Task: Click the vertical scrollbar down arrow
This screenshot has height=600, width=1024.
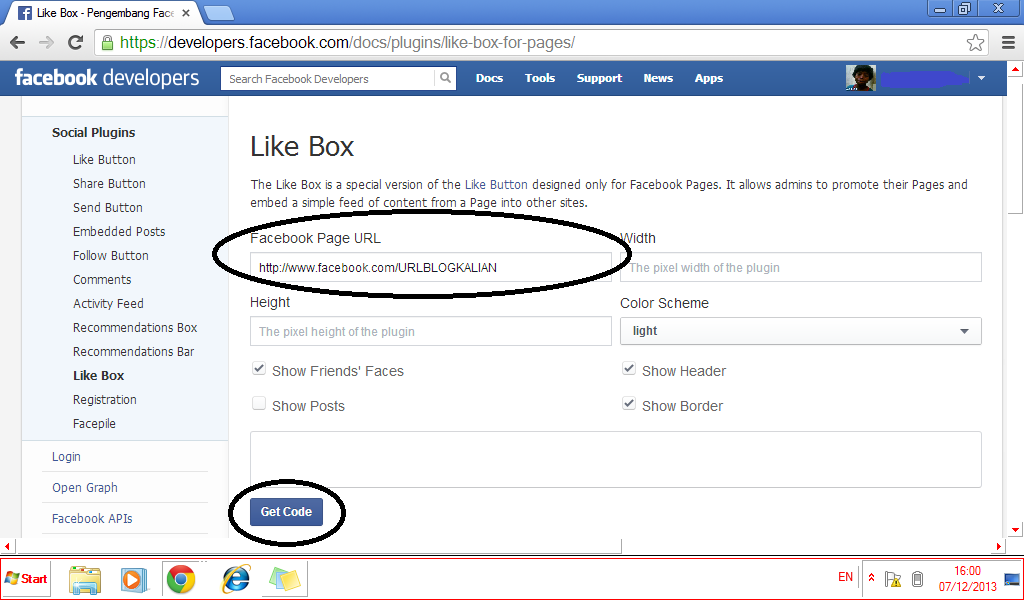Action: (x=1015, y=529)
